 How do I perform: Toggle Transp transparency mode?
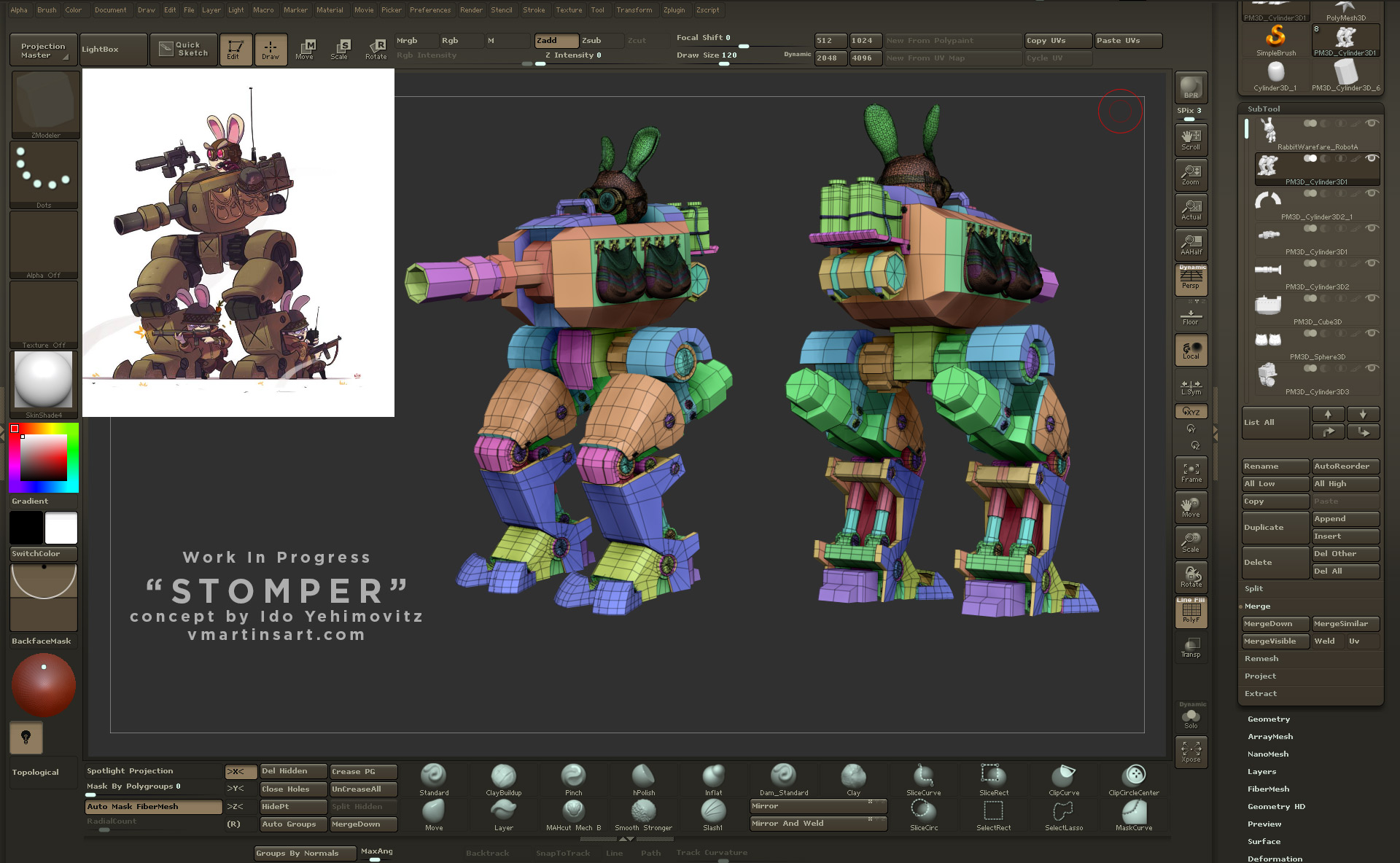tap(1191, 647)
